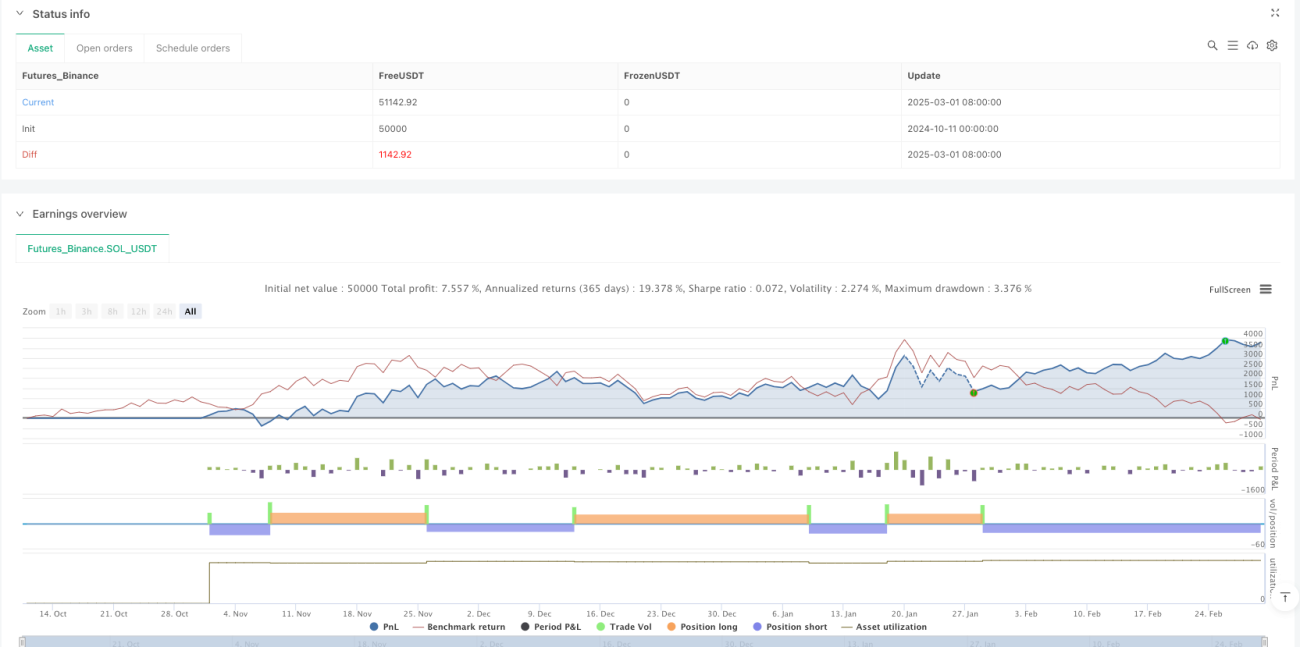The width and height of the screenshot is (1300, 647).
Task: Toggle the PnL legend series
Action: coord(384,627)
